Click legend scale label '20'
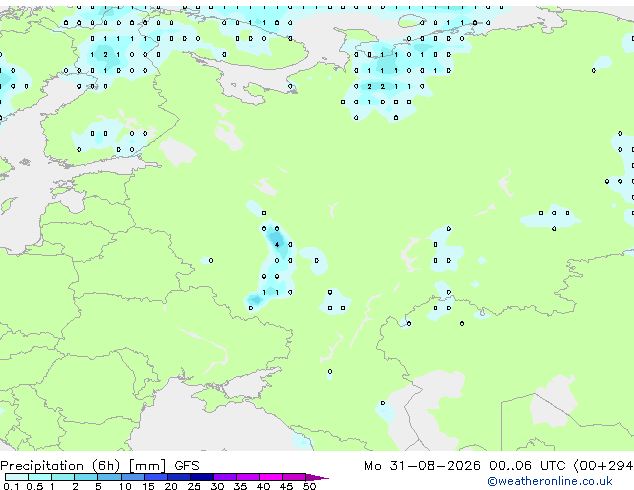 pos(171,486)
